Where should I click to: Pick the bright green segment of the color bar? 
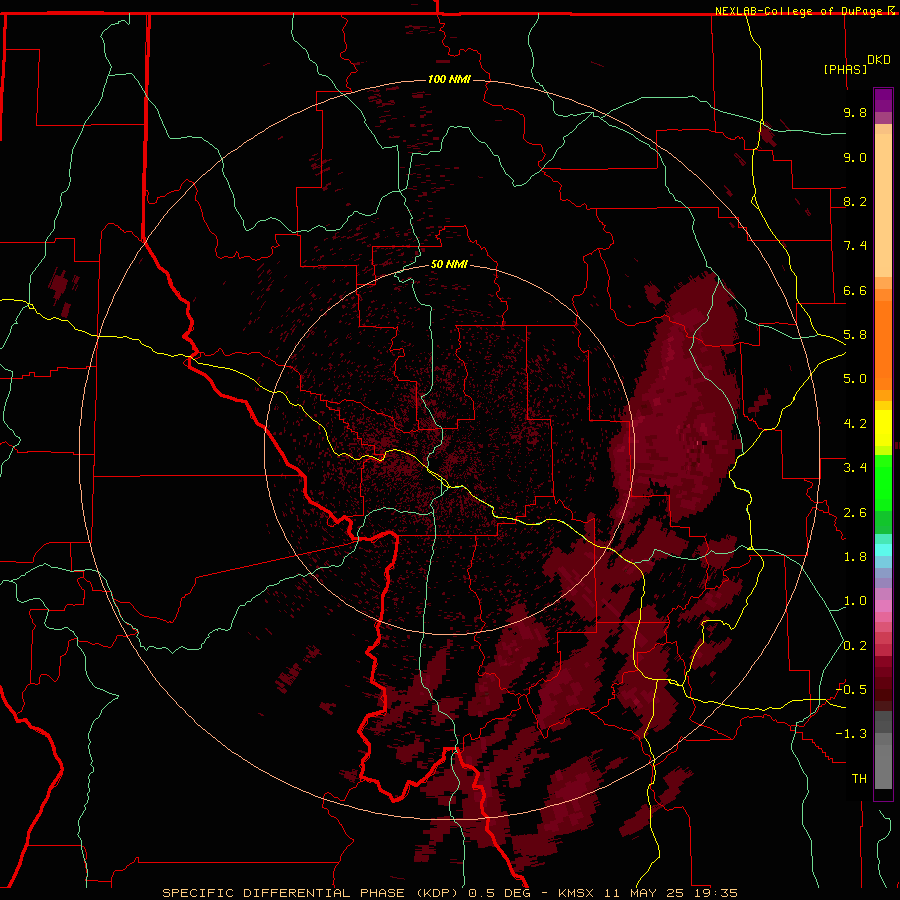[883, 483]
